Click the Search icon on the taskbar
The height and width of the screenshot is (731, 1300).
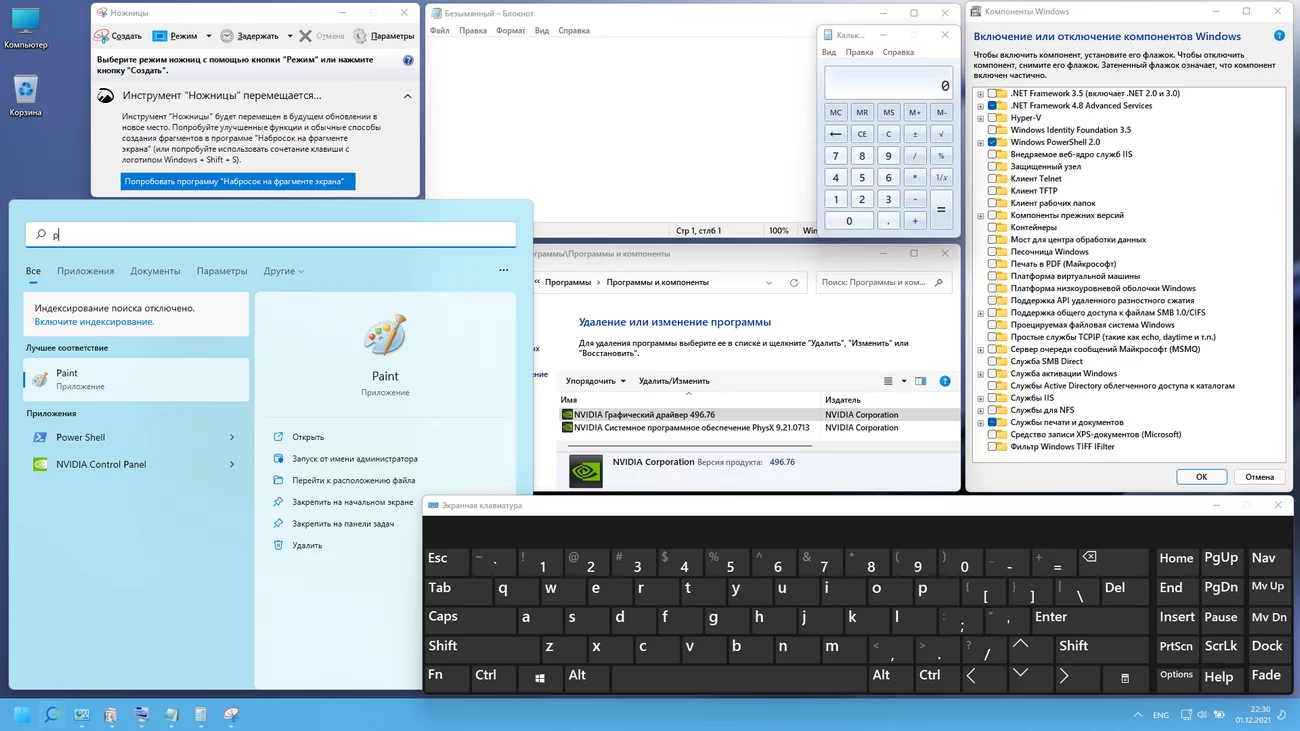click(52, 715)
